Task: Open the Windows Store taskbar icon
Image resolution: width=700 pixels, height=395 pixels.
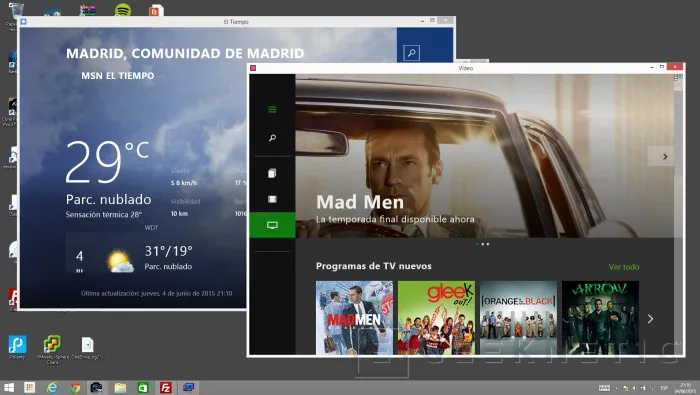Action: click(x=143, y=387)
